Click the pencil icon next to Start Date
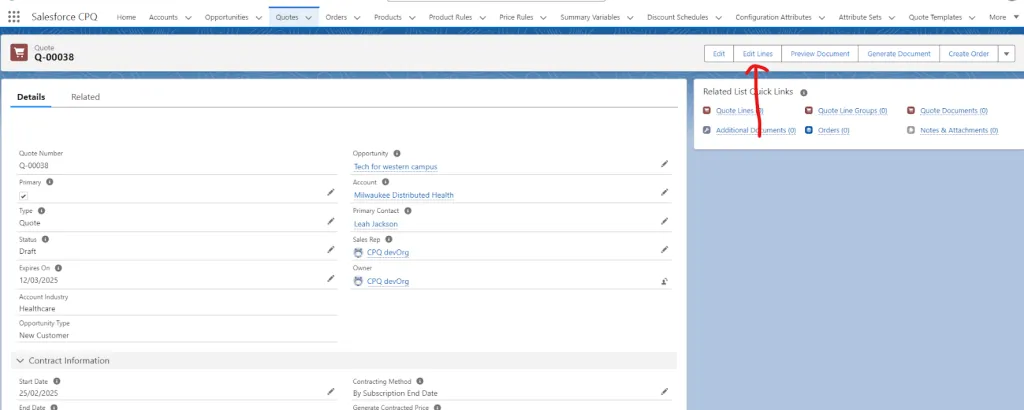Screen dimensions: 1024x410 point(331,392)
